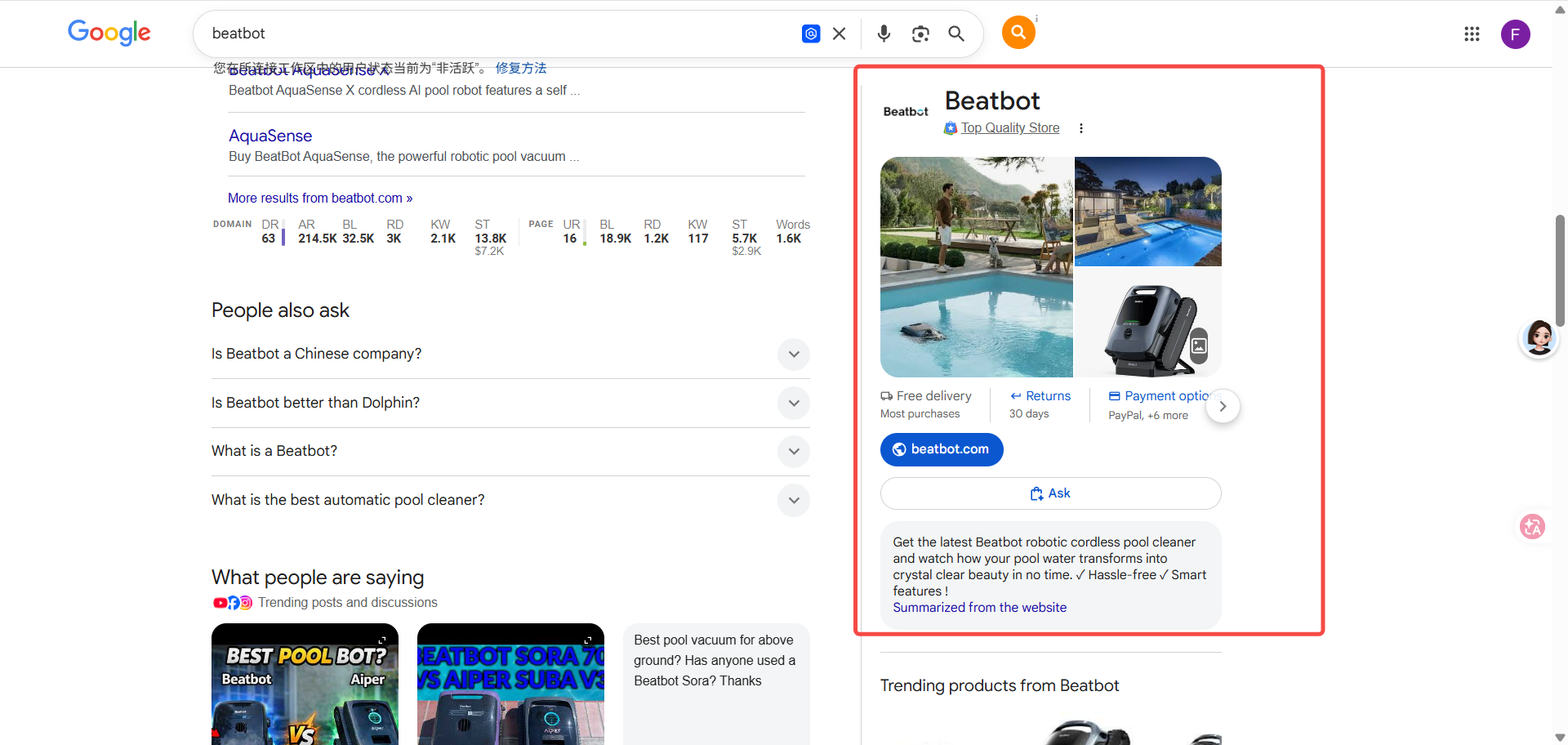The image size is (1568, 745).
Task: Expand the "What is a Beatbot?" question
Action: point(793,451)
